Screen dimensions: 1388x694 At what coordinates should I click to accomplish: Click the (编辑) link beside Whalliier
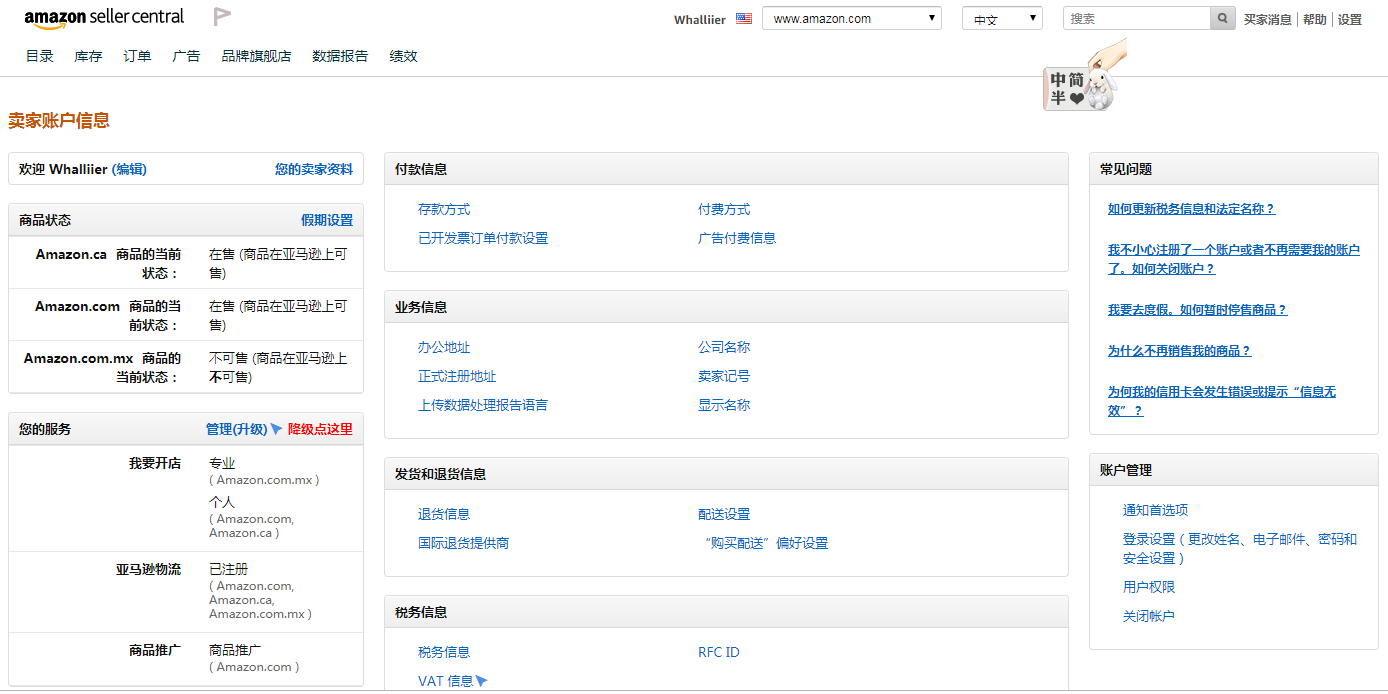(x=129, y=169)
